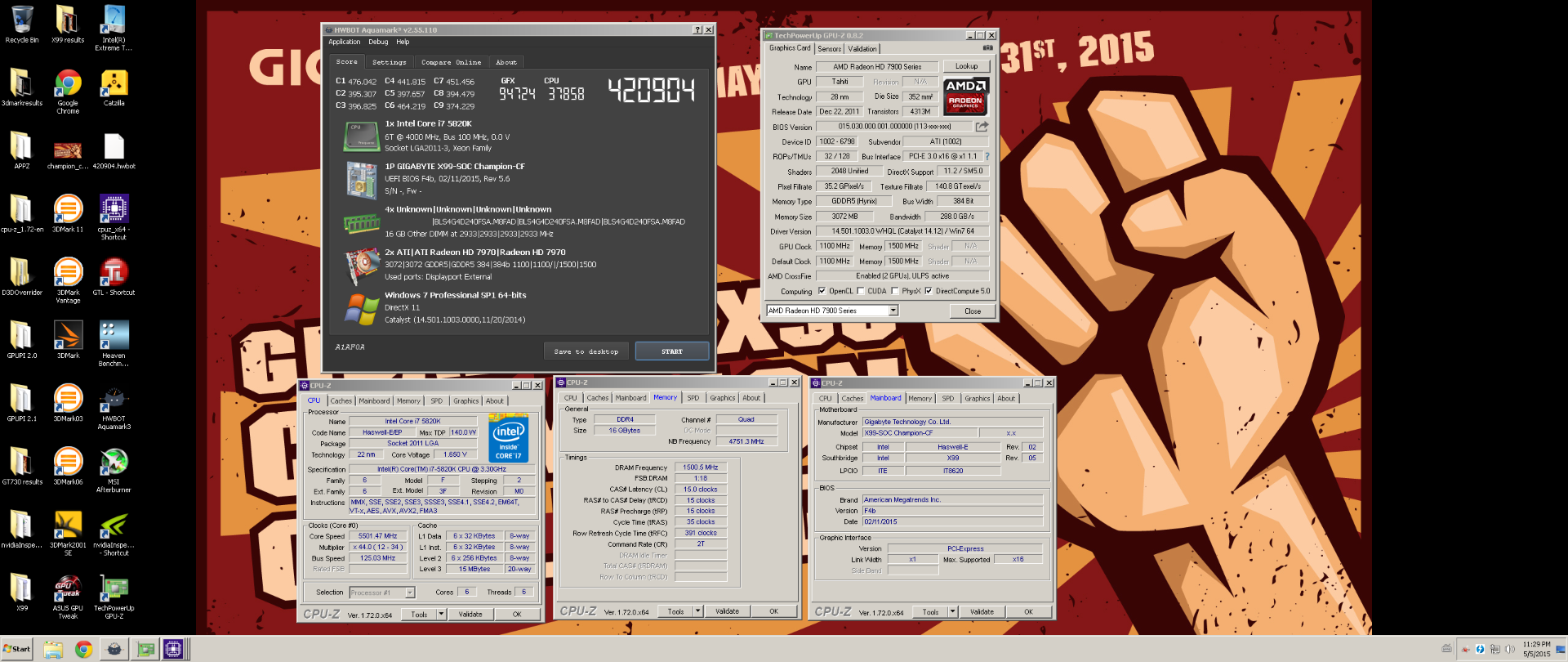Open Graphics tab in CPU-Z Mainboard window

[x=977, y=399]
